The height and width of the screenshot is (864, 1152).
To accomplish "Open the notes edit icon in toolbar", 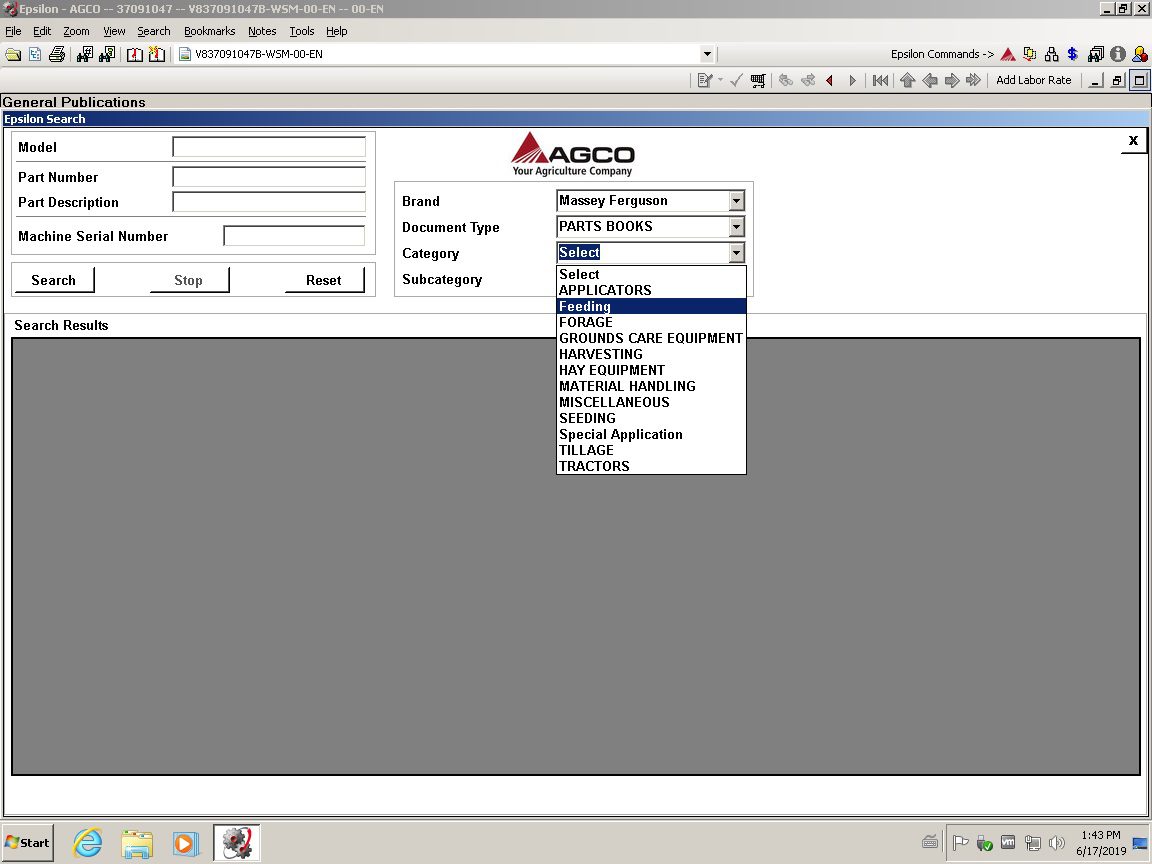I will (x=705, y=81).
